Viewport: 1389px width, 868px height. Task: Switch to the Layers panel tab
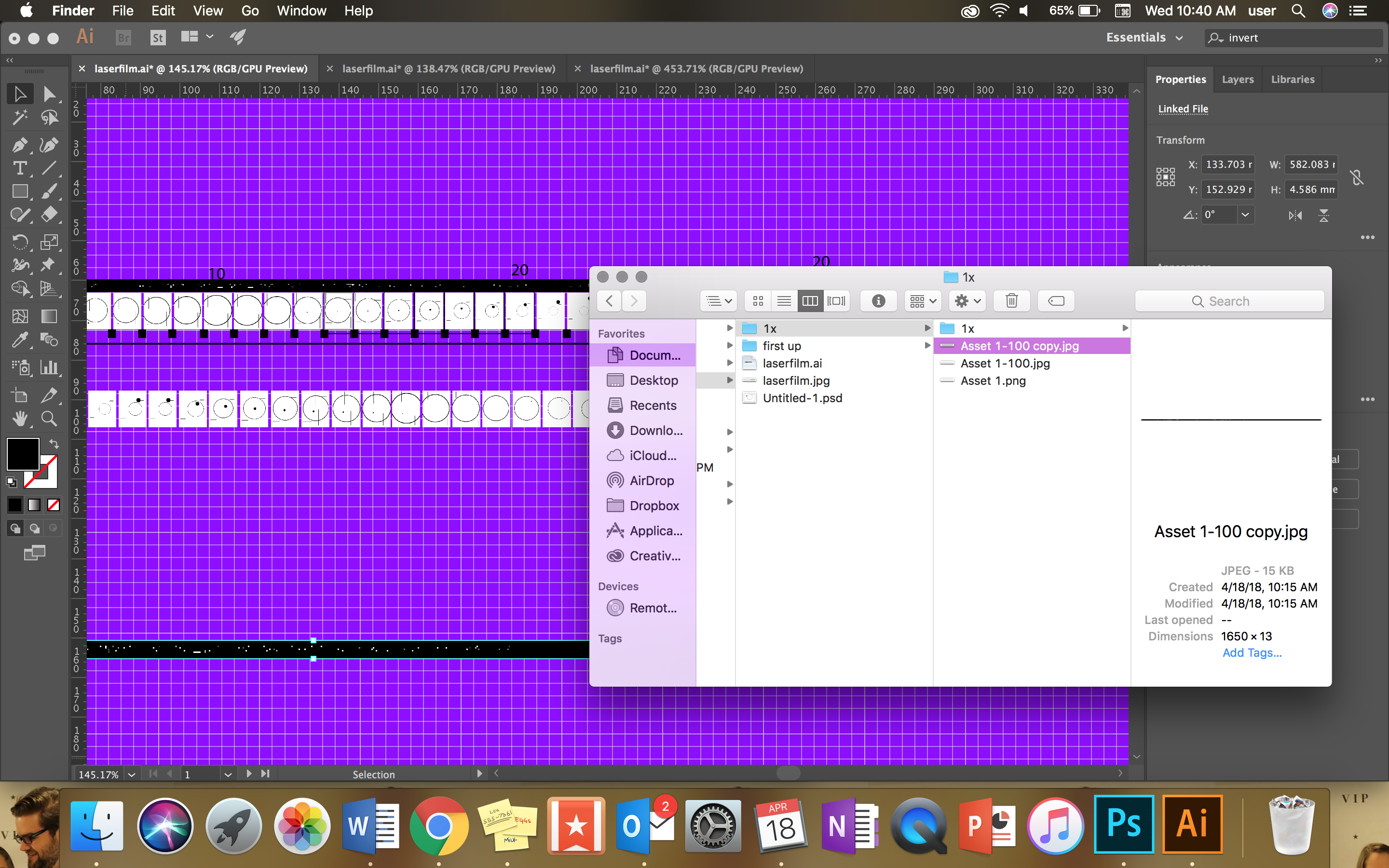click(x=1238, y=79)
